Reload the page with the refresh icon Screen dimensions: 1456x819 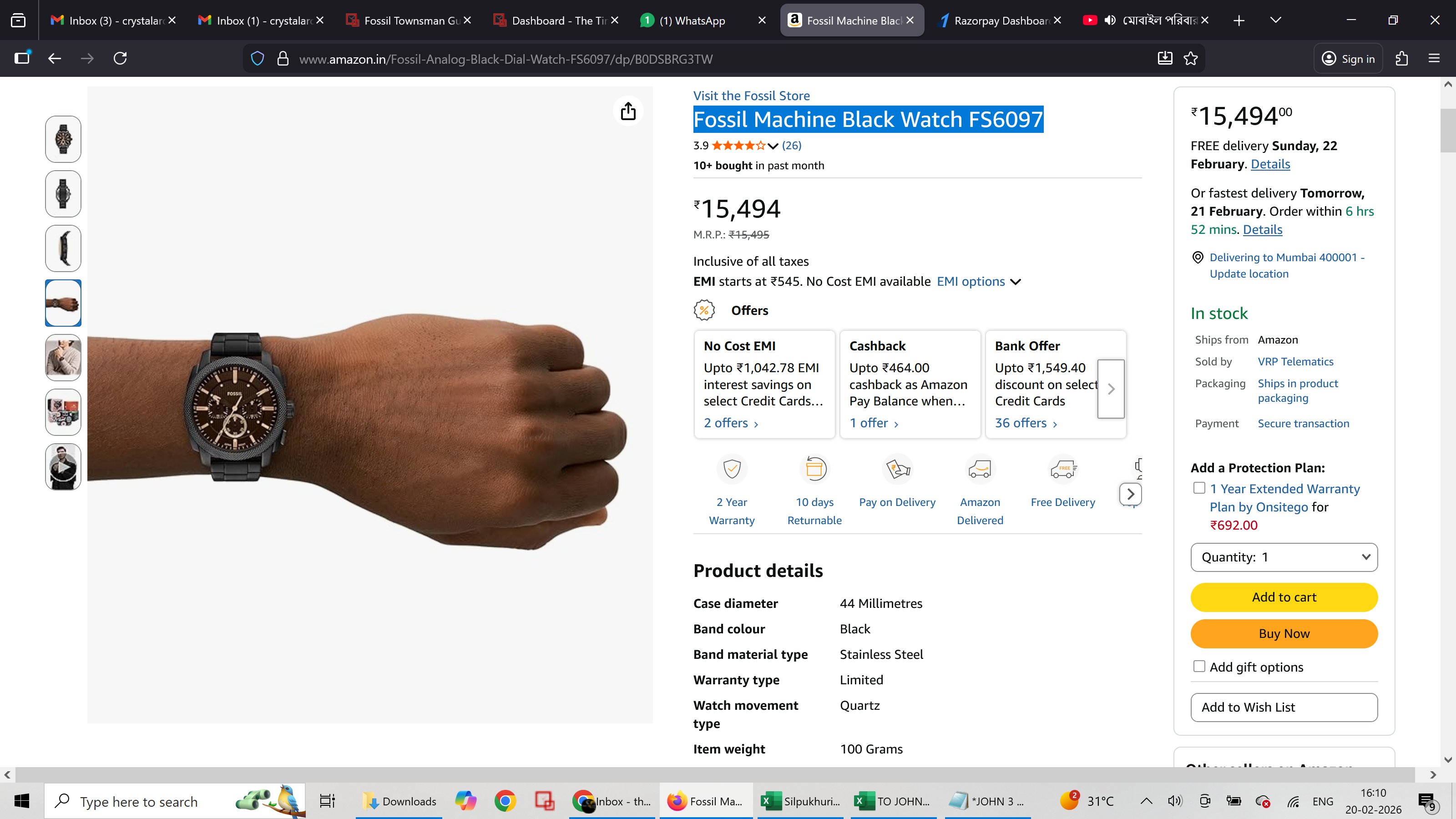pyautogui.click(x=120, y=58)
